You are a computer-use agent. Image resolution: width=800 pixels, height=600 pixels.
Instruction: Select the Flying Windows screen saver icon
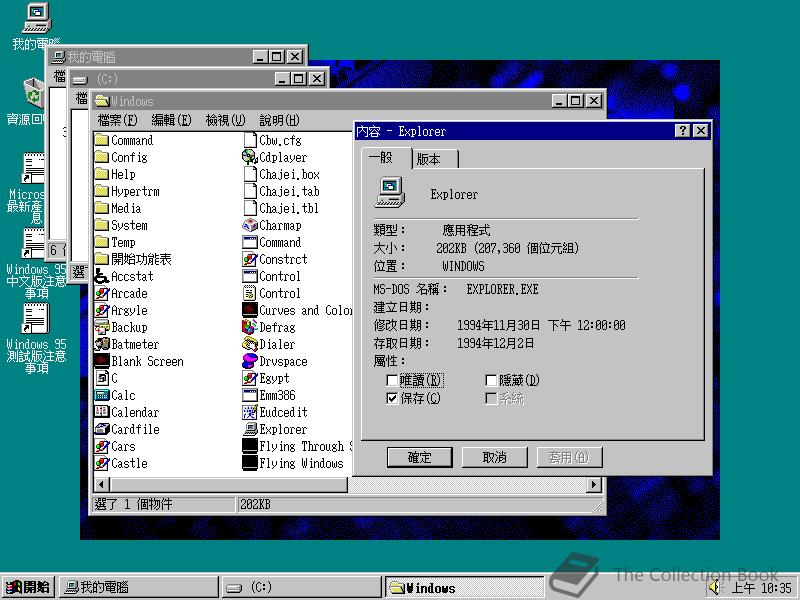(249, 463)
